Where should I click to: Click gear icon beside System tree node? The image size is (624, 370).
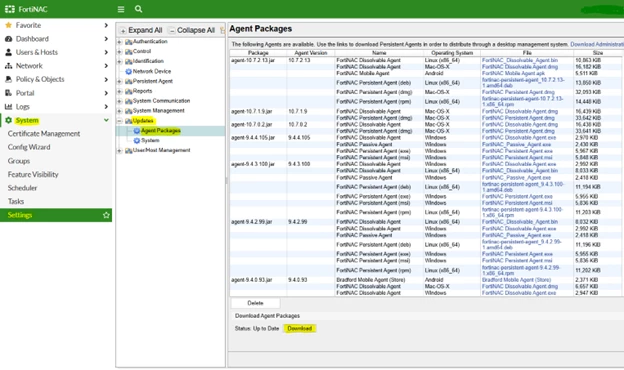click(x=136, y=140)
